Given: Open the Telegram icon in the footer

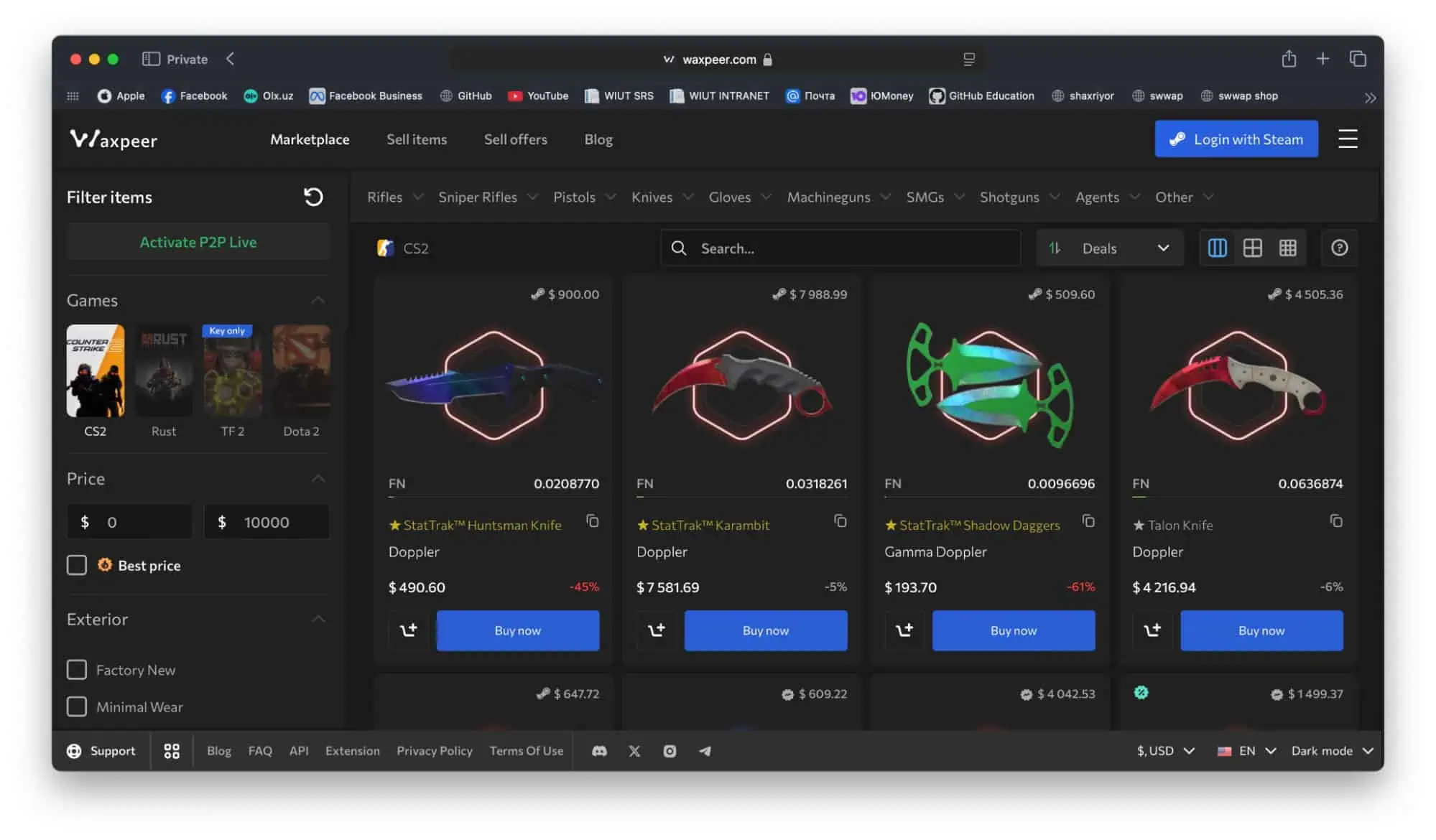Looking at the screenshot, I should pos(705,751).
